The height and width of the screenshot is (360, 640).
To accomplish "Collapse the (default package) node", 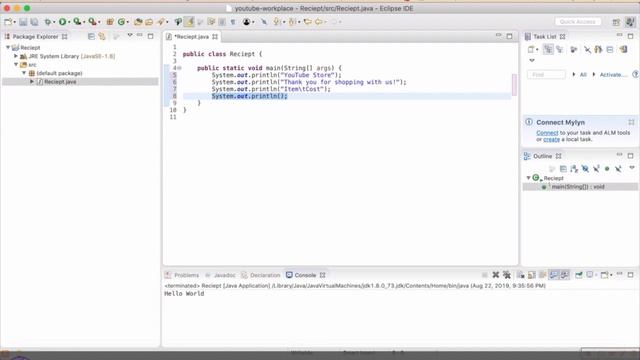I will pos(24,73).
